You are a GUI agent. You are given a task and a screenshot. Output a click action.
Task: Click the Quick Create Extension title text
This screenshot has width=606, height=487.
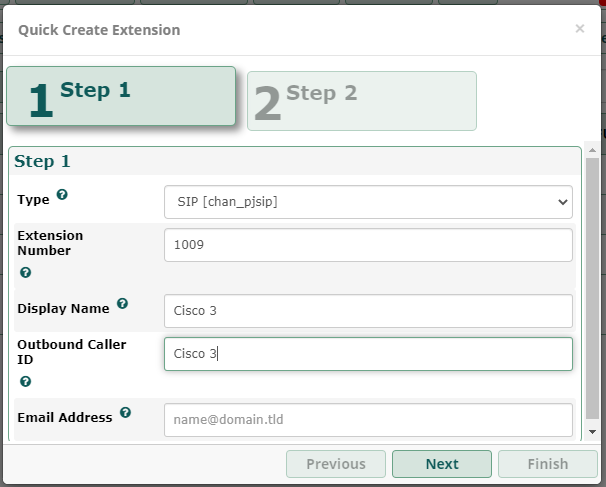click(99, 30)
